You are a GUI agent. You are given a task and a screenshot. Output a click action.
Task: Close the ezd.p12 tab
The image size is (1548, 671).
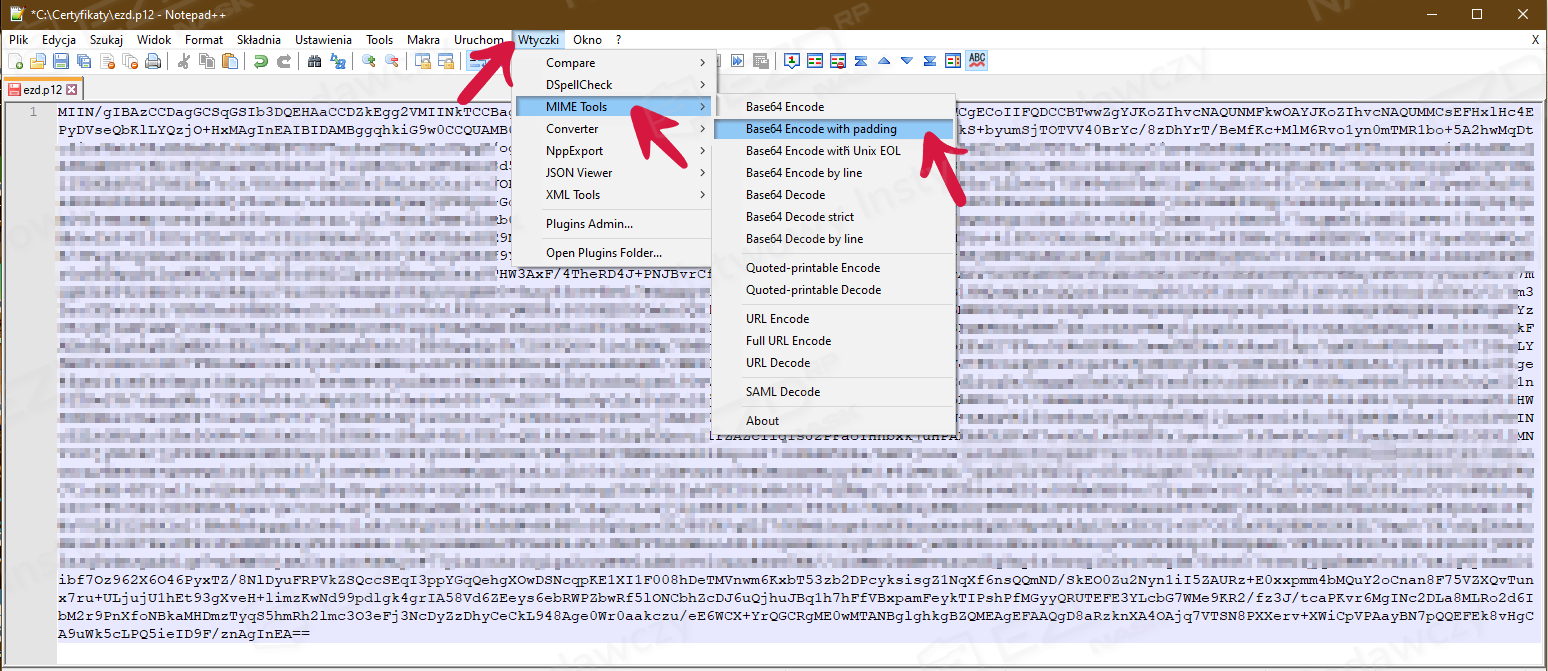point(72,89)
